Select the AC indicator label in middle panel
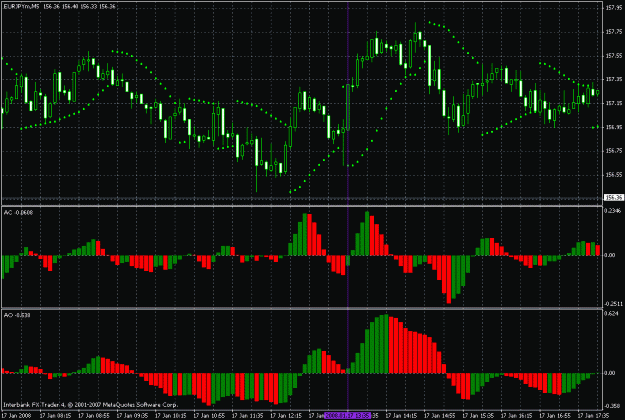The width and height of the screenshot is (625, 420). pos(18,213)
